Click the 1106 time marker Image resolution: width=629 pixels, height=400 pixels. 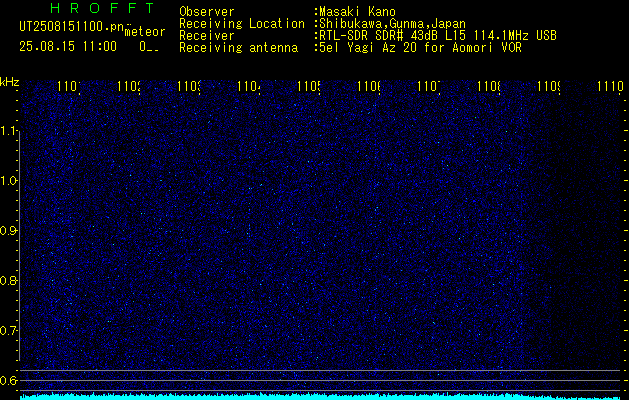point(369,86)
